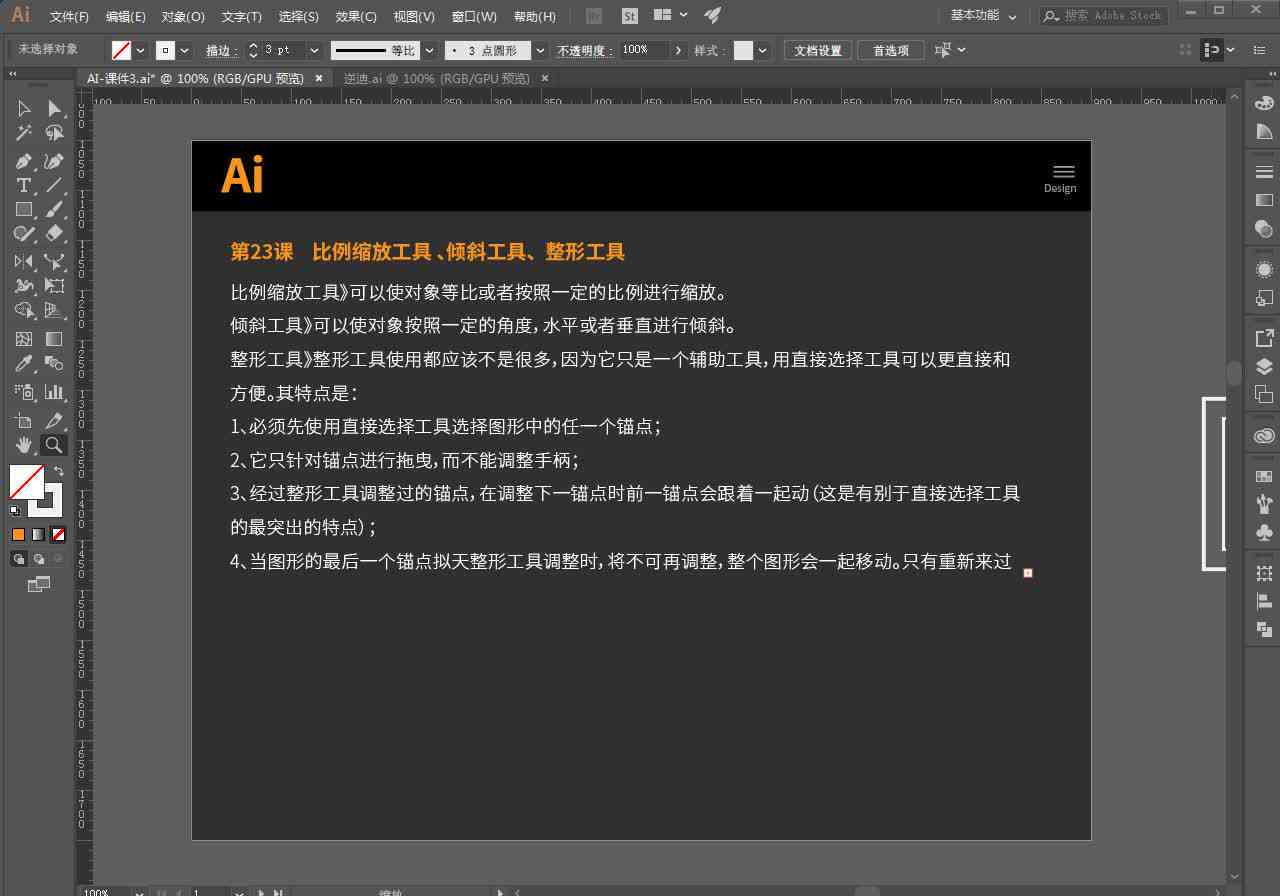
Task: Select the Gradient tool
Action: (x=54, y=339)
